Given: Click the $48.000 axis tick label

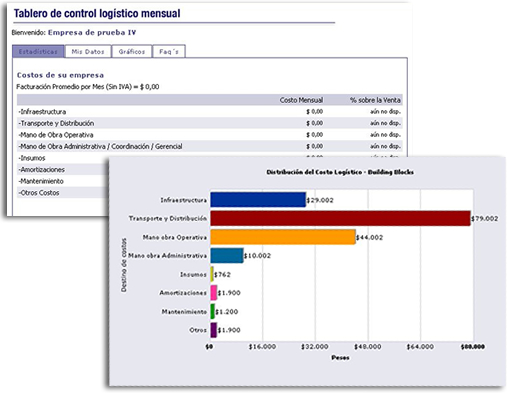Looking at the screenshot, I should click(367, 347).
